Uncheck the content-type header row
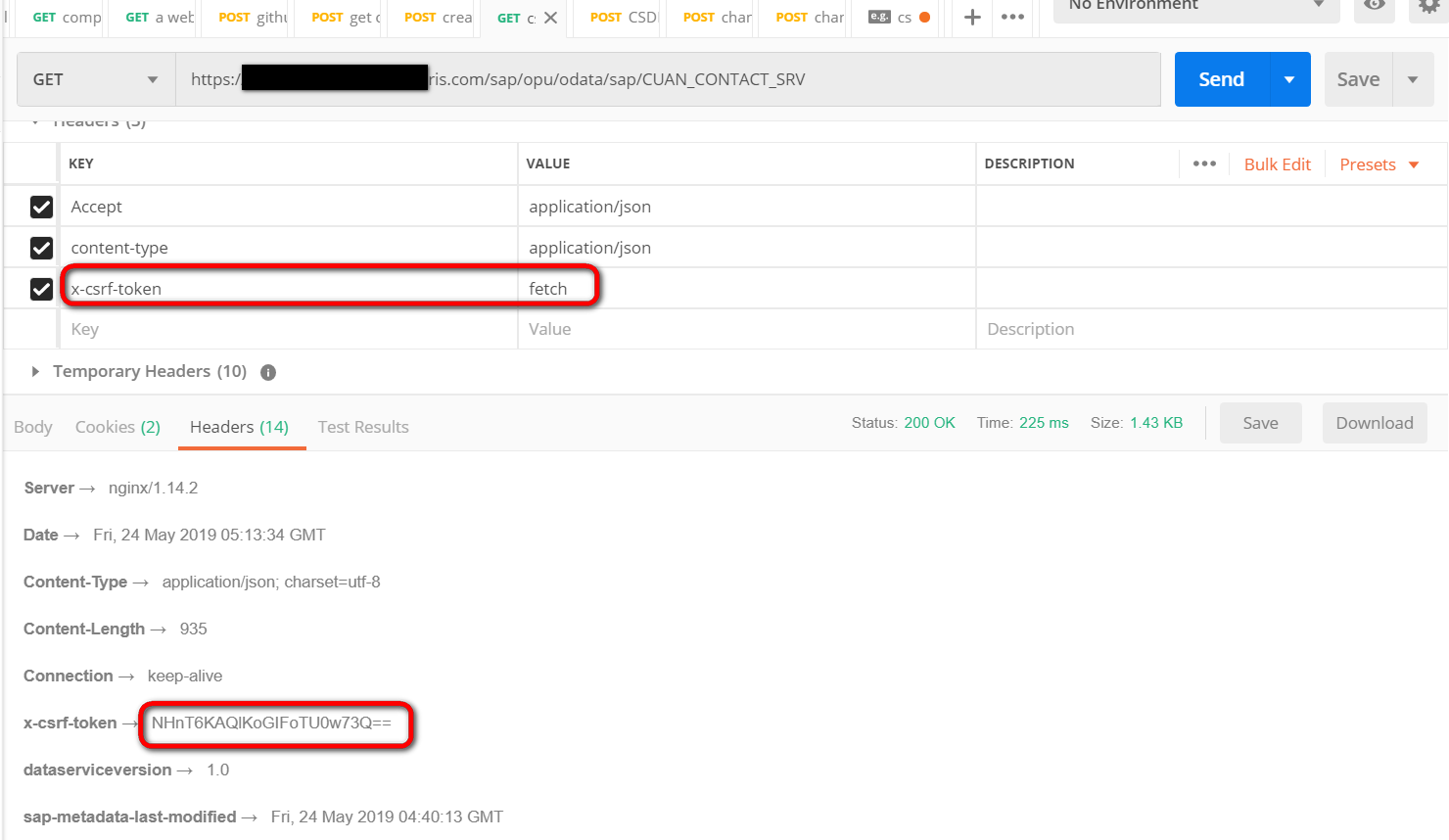The image size is (1449, 840). click(40, 248)
